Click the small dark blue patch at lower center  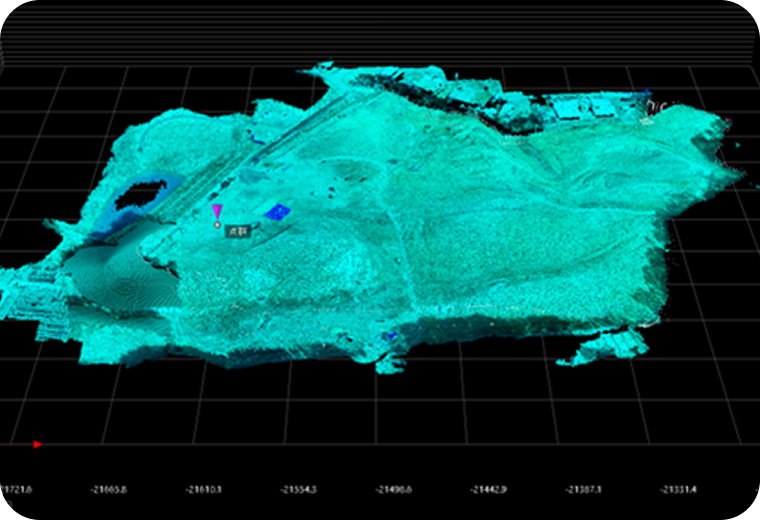coord(392,336)
